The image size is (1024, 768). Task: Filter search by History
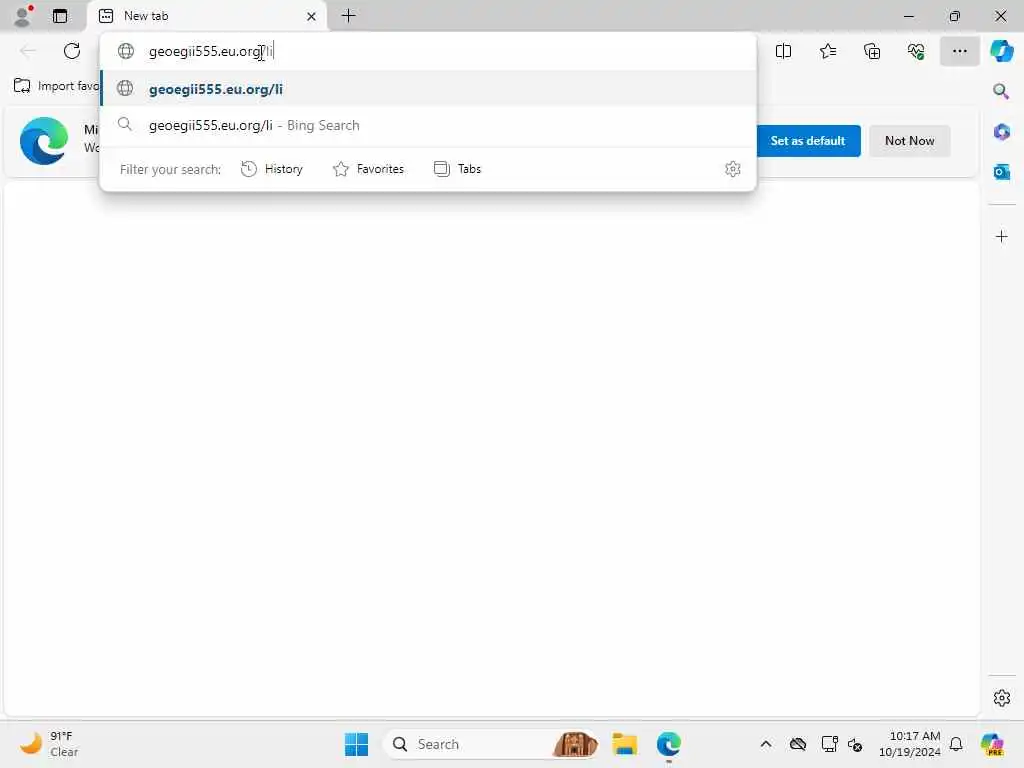(272, 169)
